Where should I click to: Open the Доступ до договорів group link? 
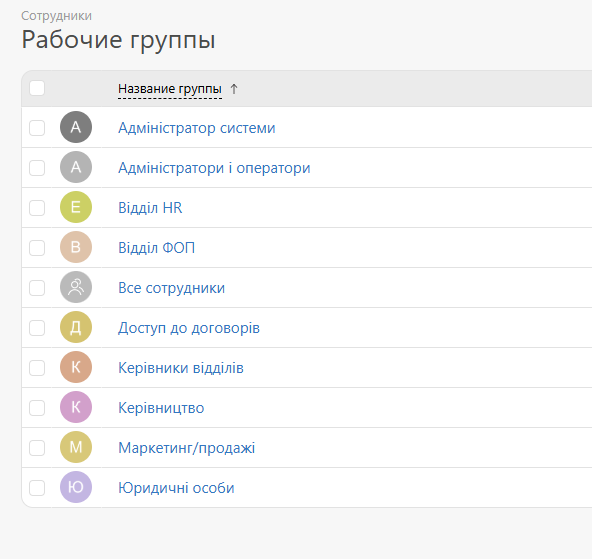tap(189, 328)
